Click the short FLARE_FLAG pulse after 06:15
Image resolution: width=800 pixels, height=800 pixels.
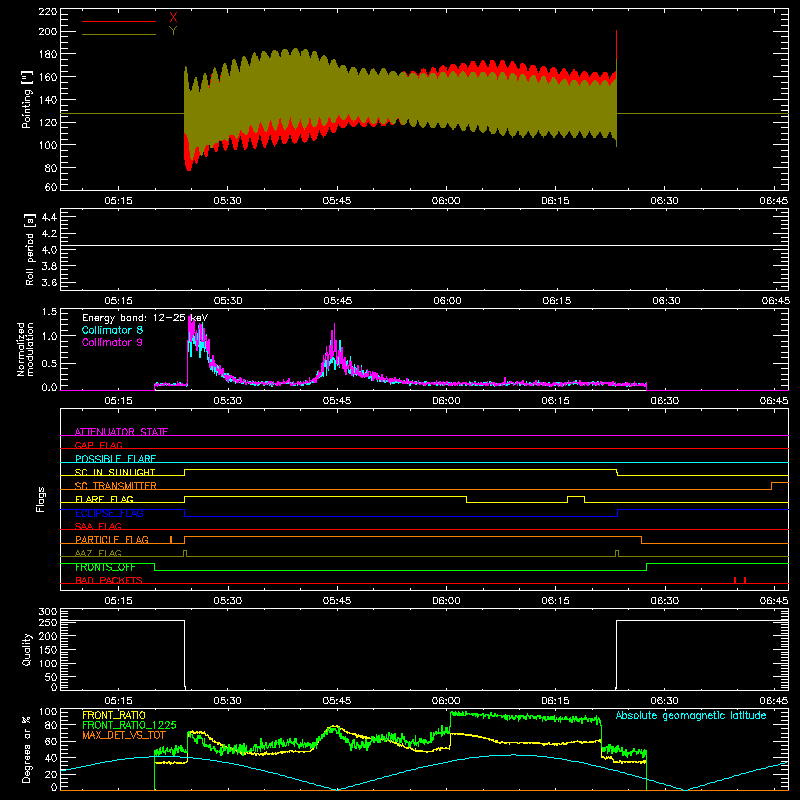(576, 499)
